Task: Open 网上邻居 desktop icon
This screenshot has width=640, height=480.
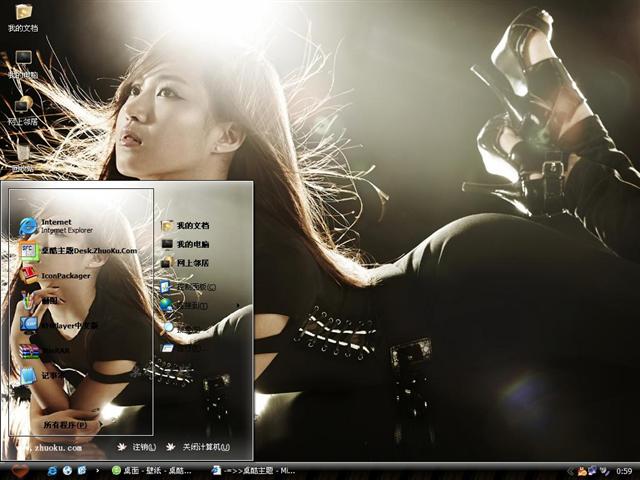Action: tap(23, 110)
